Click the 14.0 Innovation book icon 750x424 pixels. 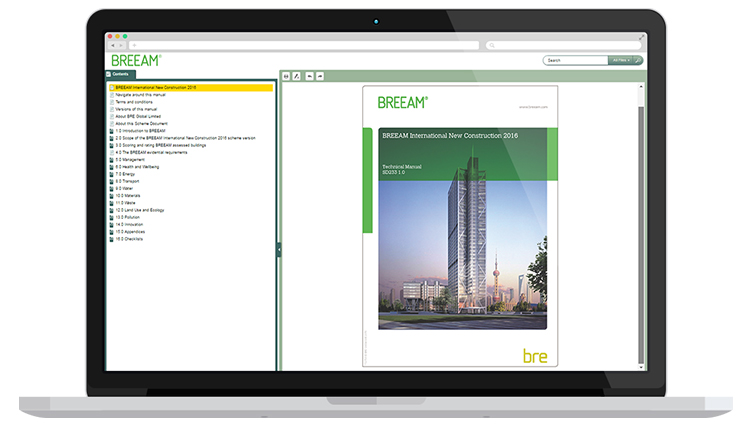click(x=112, y=224)
